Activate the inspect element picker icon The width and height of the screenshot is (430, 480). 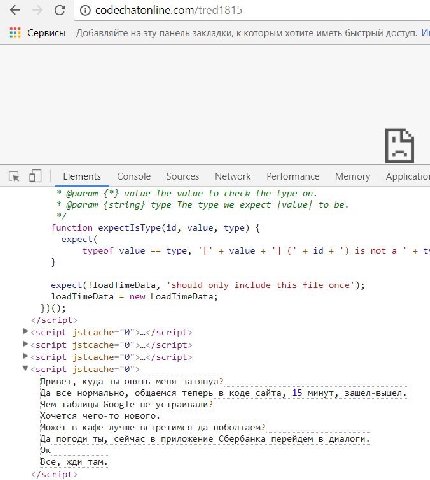14,176
